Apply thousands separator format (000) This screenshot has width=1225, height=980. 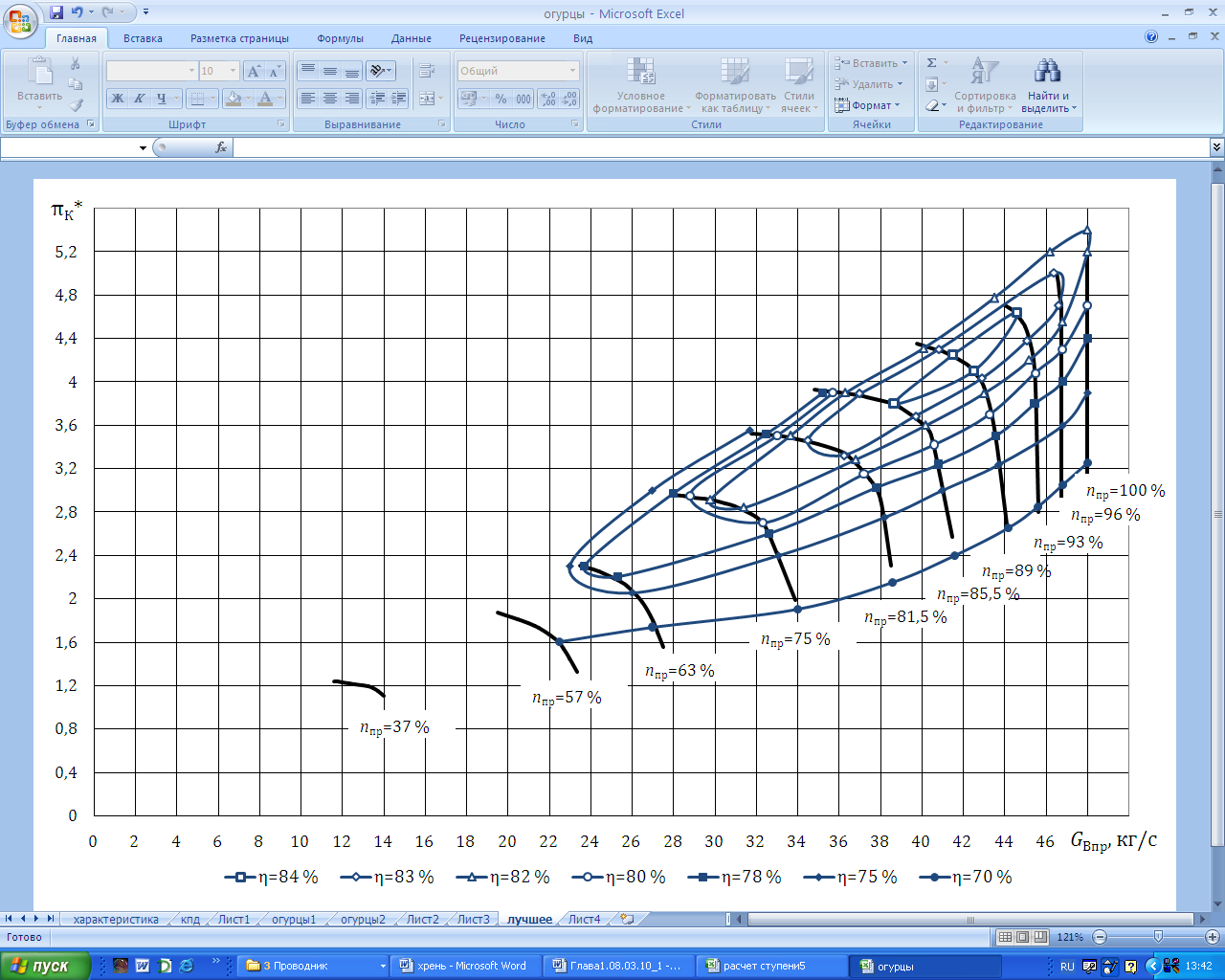[x=523, y=99]
